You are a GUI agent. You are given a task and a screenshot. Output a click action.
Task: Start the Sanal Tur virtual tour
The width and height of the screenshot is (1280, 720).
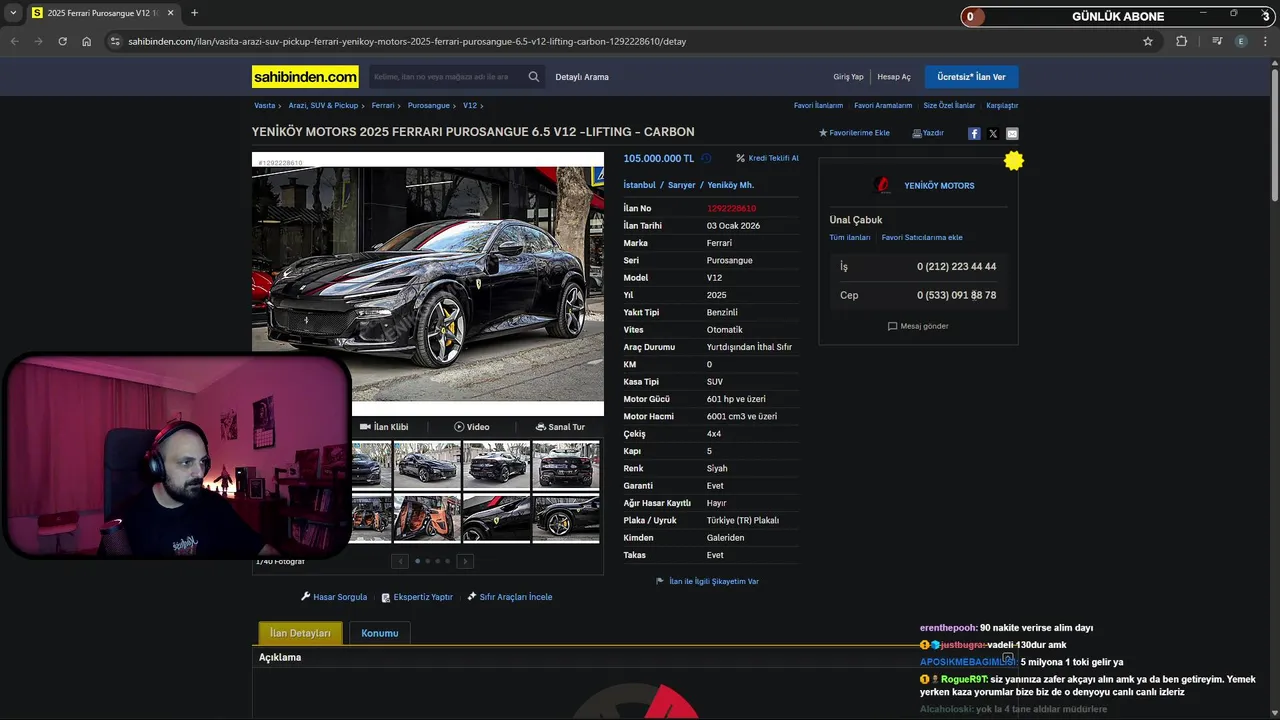click(560, 427)
